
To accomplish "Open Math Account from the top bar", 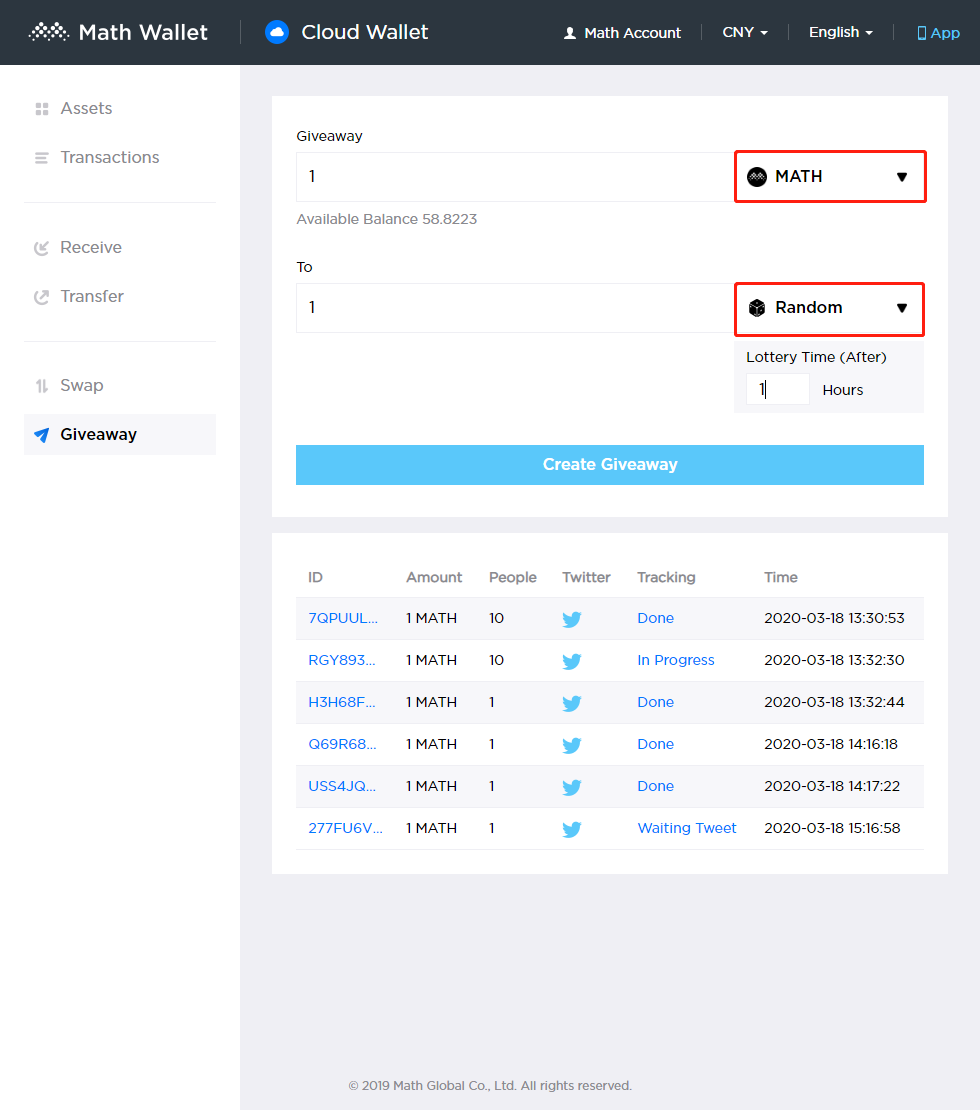I will tap(622, 32).
